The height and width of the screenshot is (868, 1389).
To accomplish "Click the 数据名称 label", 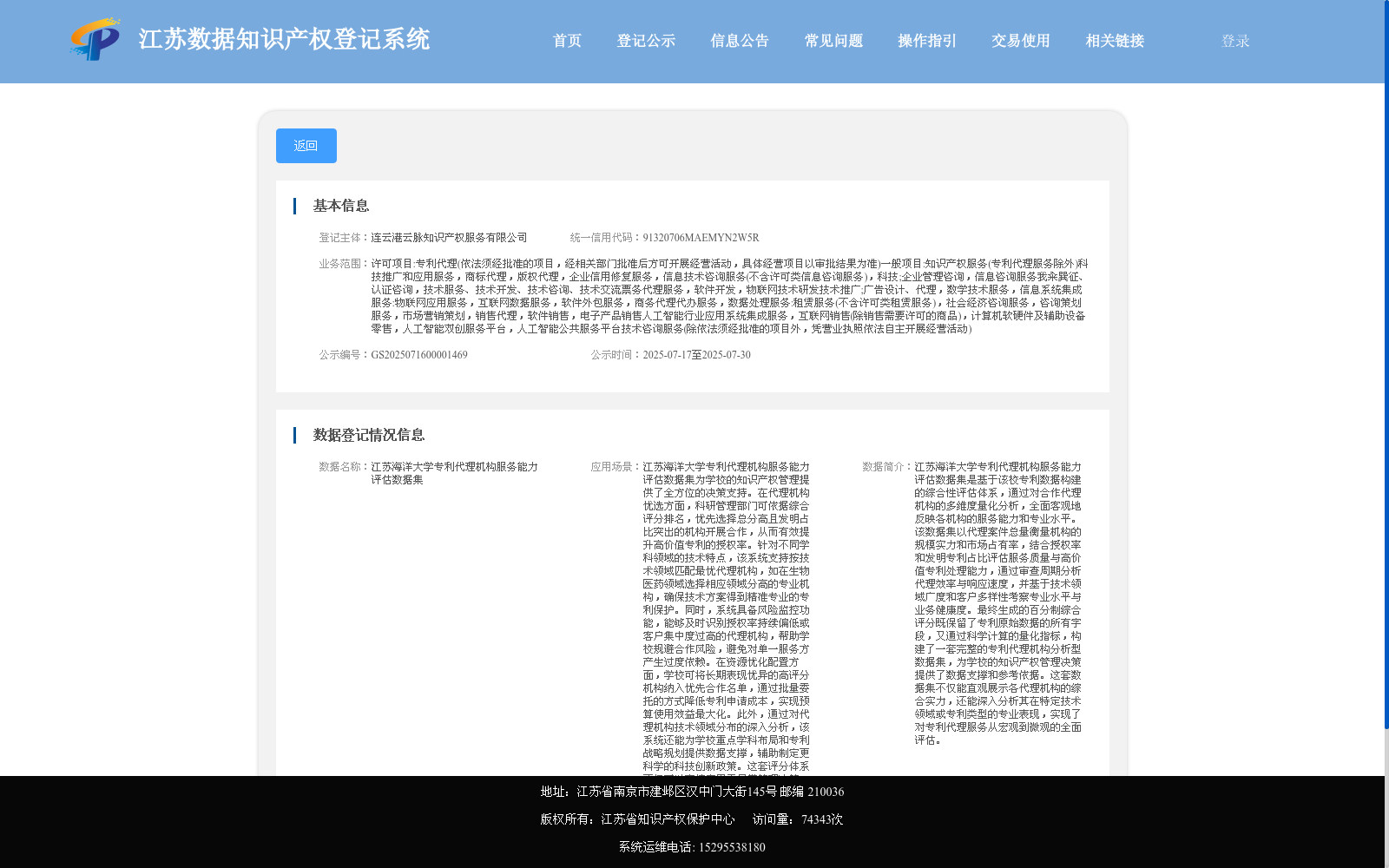I will click(x=345, y=467).
